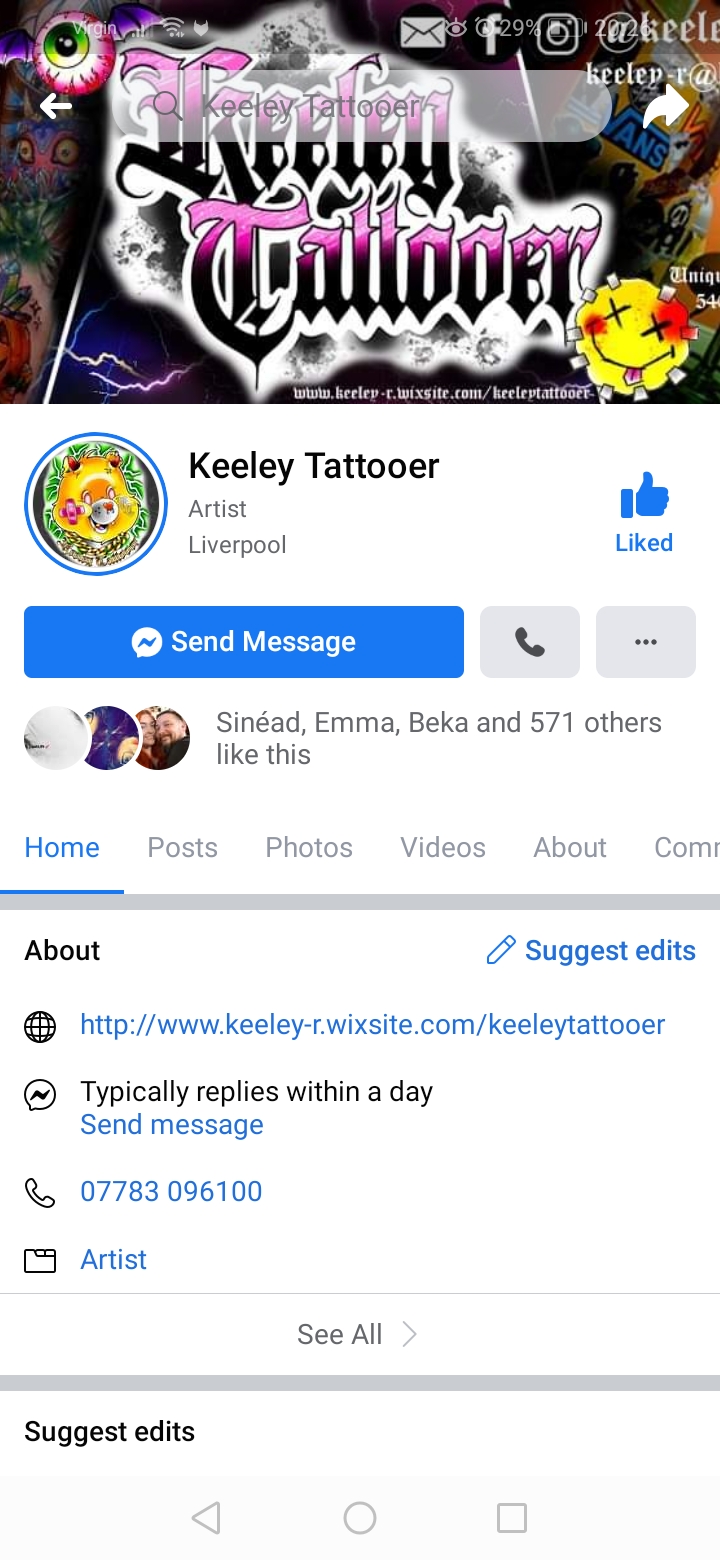
Task: Tap the globe website icon
Action: pos(40,1027)
